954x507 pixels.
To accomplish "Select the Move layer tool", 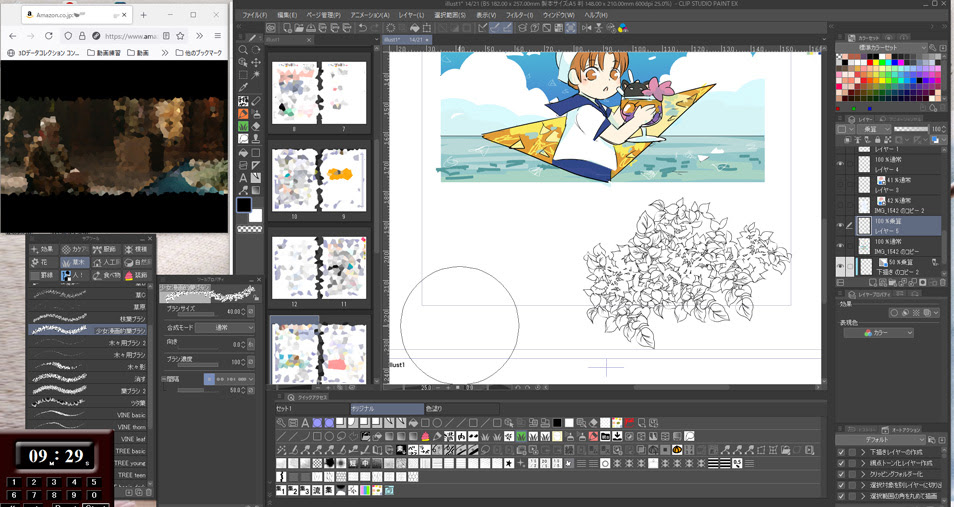I will (256, 63).
